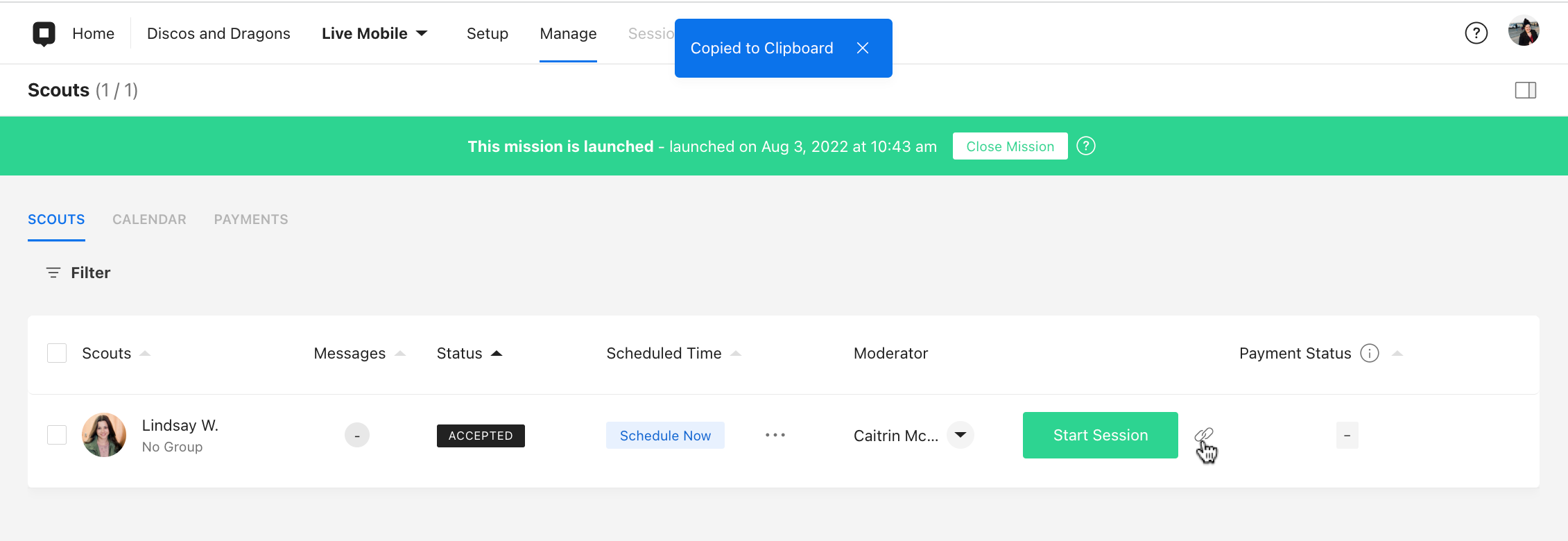
Task: Open the Filter control
Action: [x=78, y=273]
